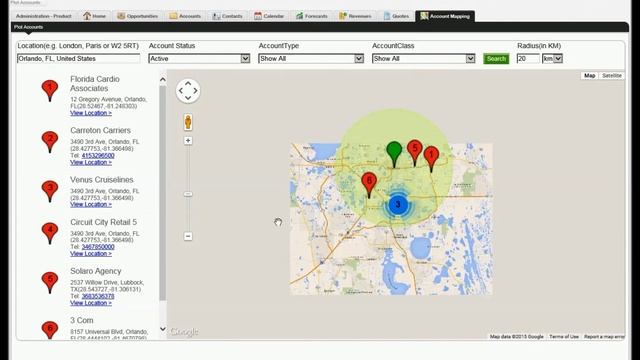Image resolution: width=640 pixels, height=360 pixels.
Task: Click red pin 5 beside Solaro Agency
Action: (50, 282)
